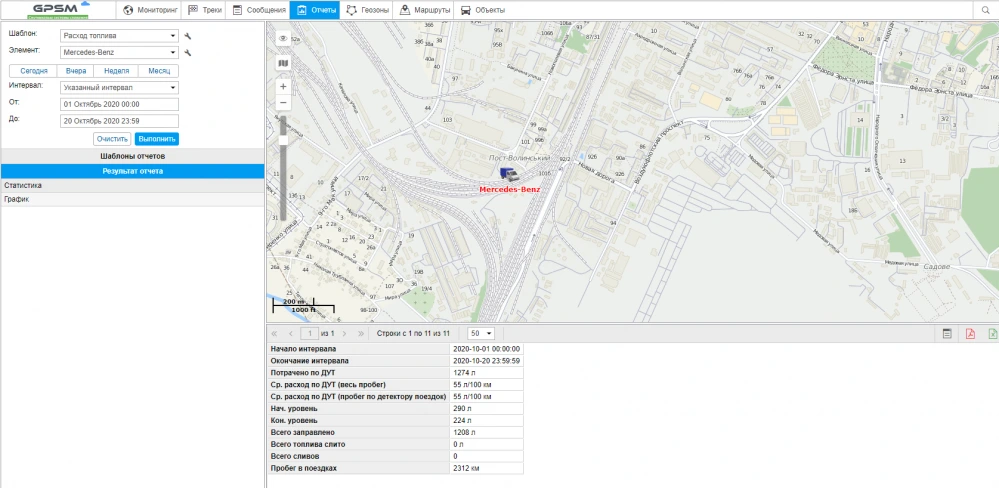Click the wrench icon next to Шаблон
This screenshot has width=1000, height=488.
click(x=188, y=35)
